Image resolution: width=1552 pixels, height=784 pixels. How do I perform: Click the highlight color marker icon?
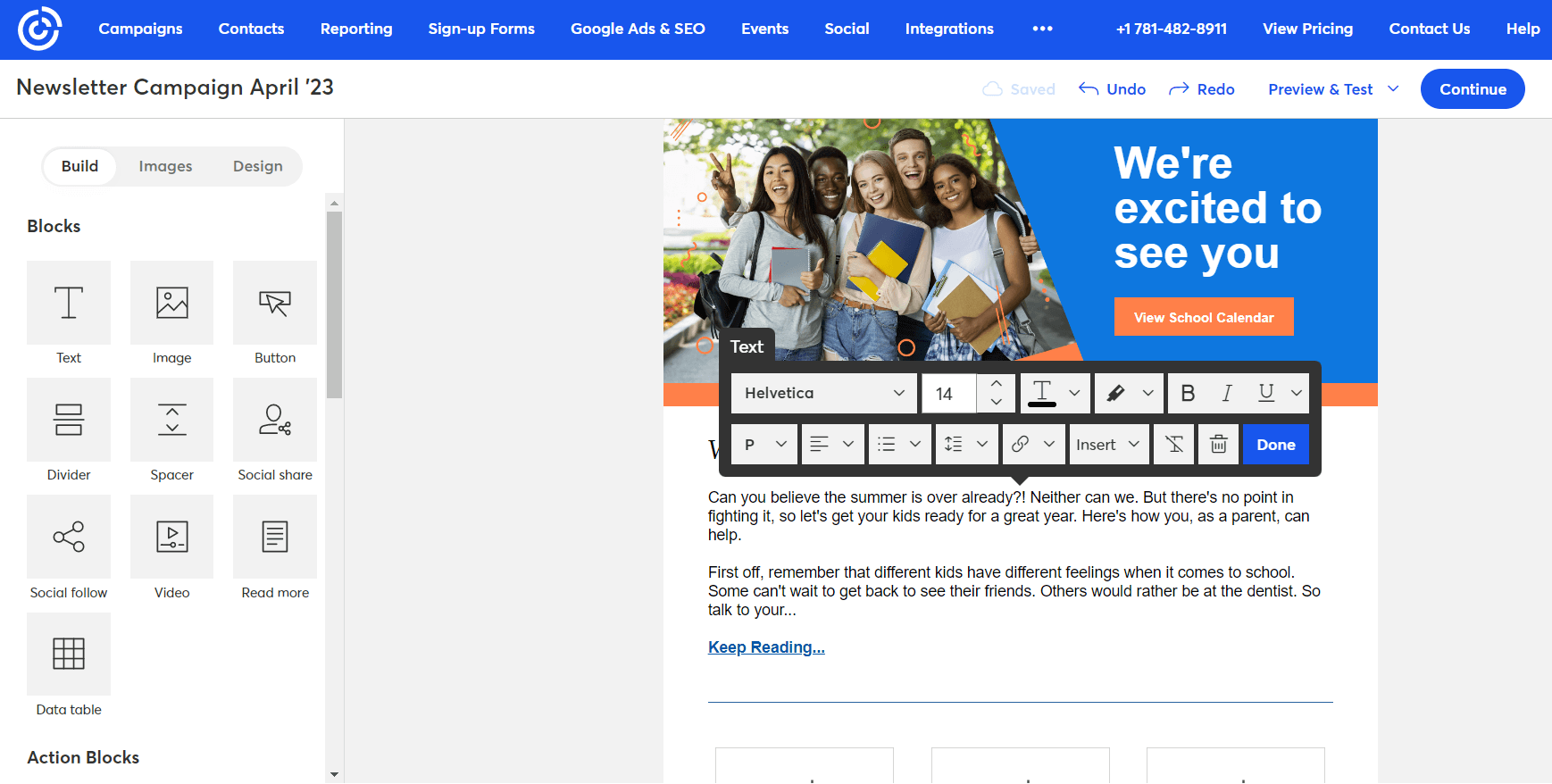pyautogui.click(x=1116, y=393)
